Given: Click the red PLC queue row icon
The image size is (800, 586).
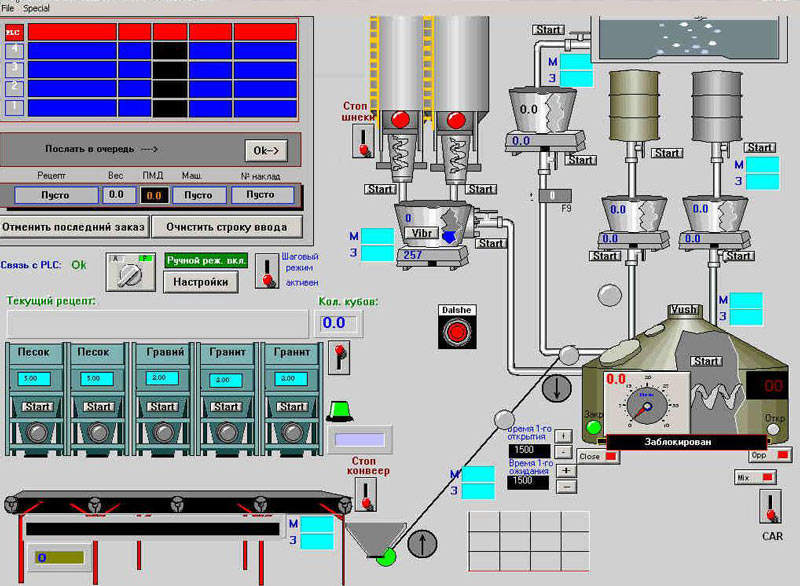Looking at the screenshot, I should pos(13,31).
